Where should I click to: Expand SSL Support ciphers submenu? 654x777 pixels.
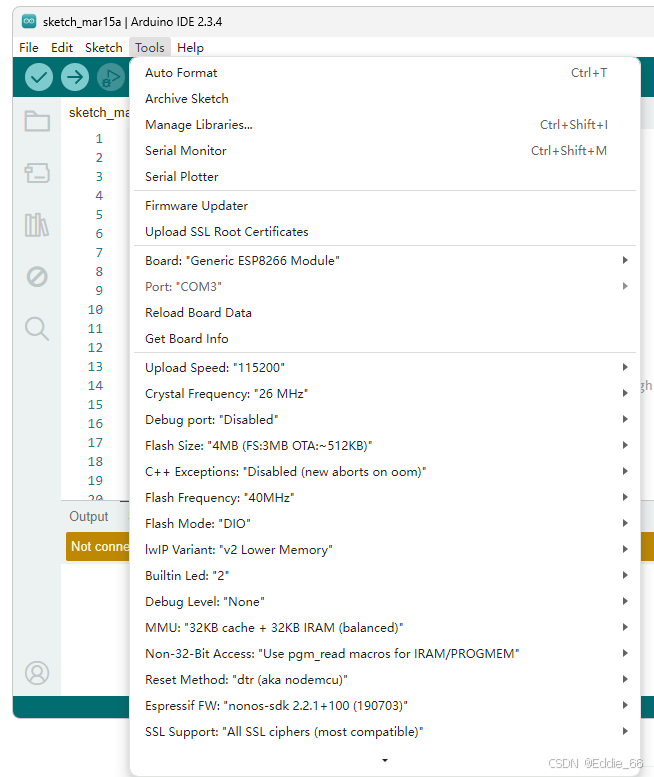[x=385, y=732]
